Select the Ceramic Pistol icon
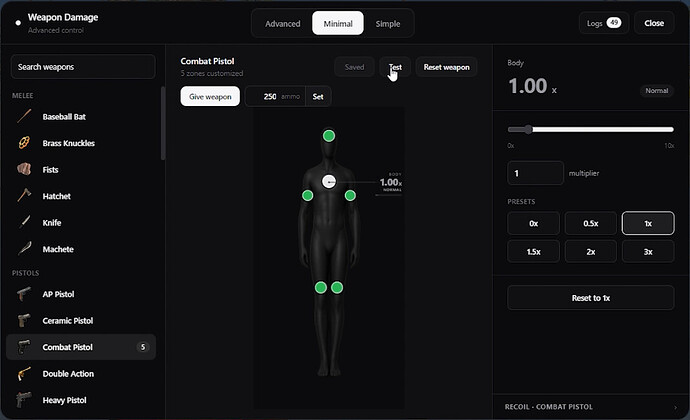Image resolution: width=690 pixels, height=420 pixels. (x=24, y=320)
